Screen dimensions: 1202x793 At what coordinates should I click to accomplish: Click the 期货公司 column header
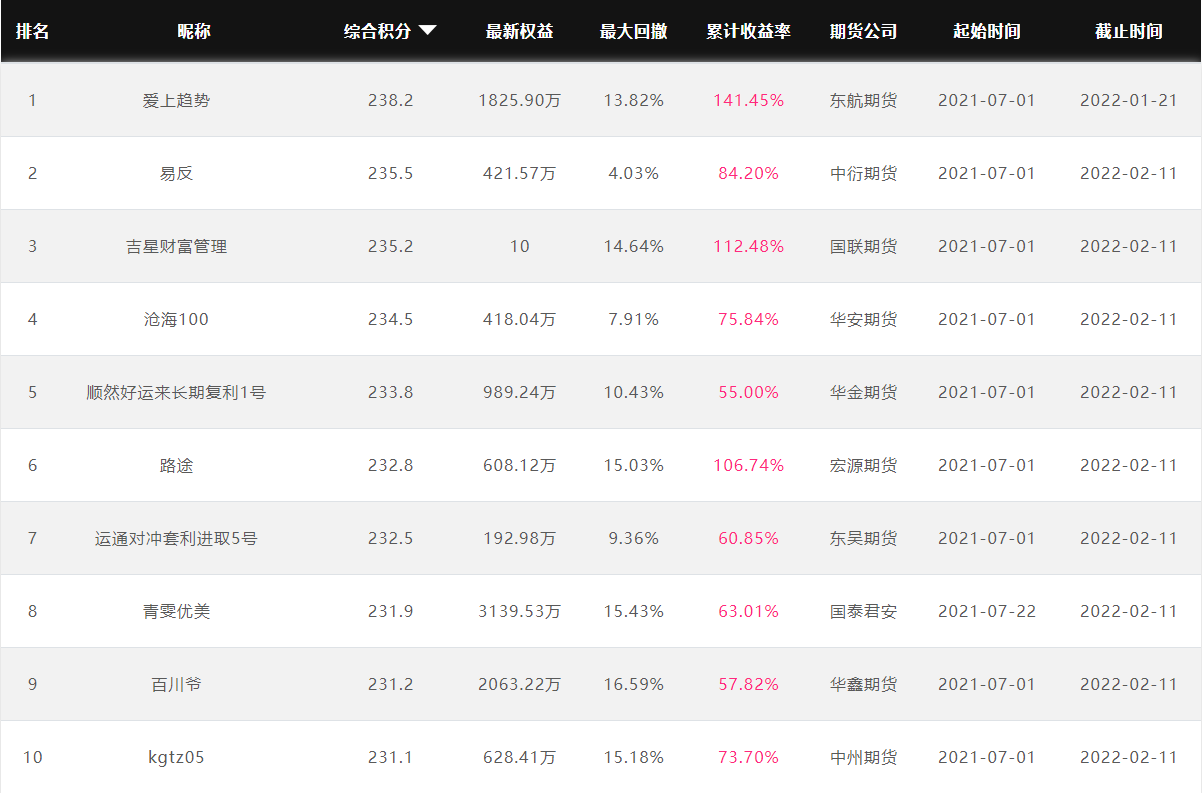coord(863,31)
